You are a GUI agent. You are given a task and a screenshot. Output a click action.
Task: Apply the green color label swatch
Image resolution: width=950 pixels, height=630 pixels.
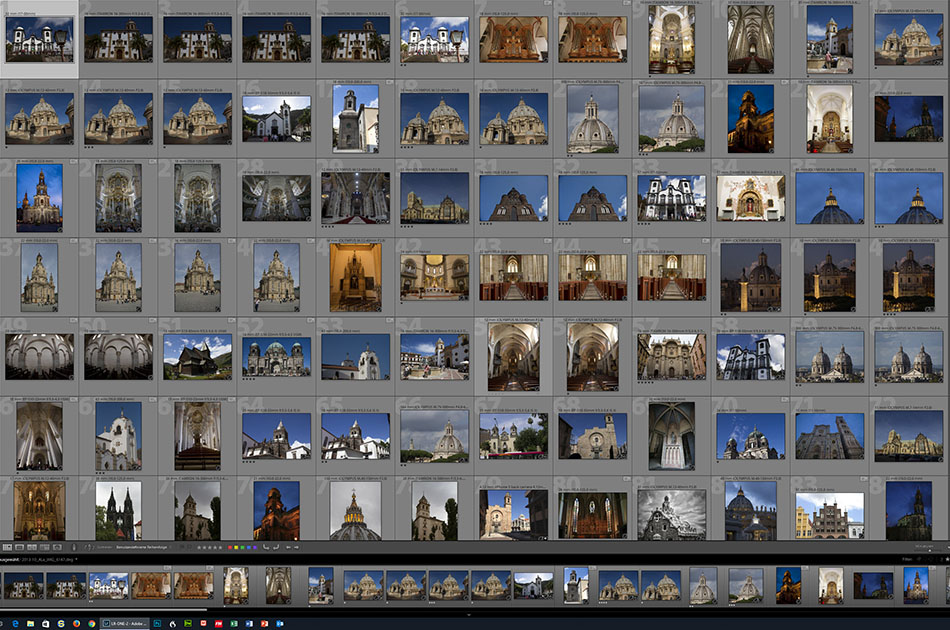point(242,547)
